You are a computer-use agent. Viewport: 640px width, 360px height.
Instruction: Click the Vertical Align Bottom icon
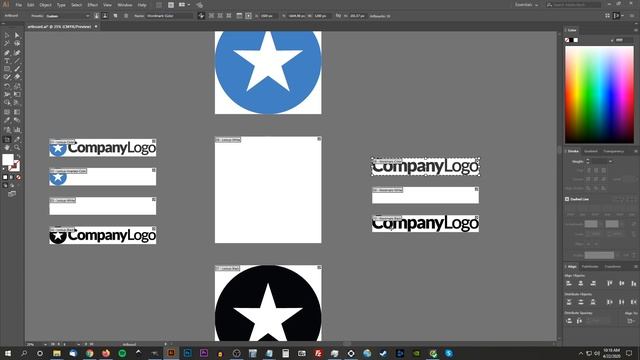[633, 283]
